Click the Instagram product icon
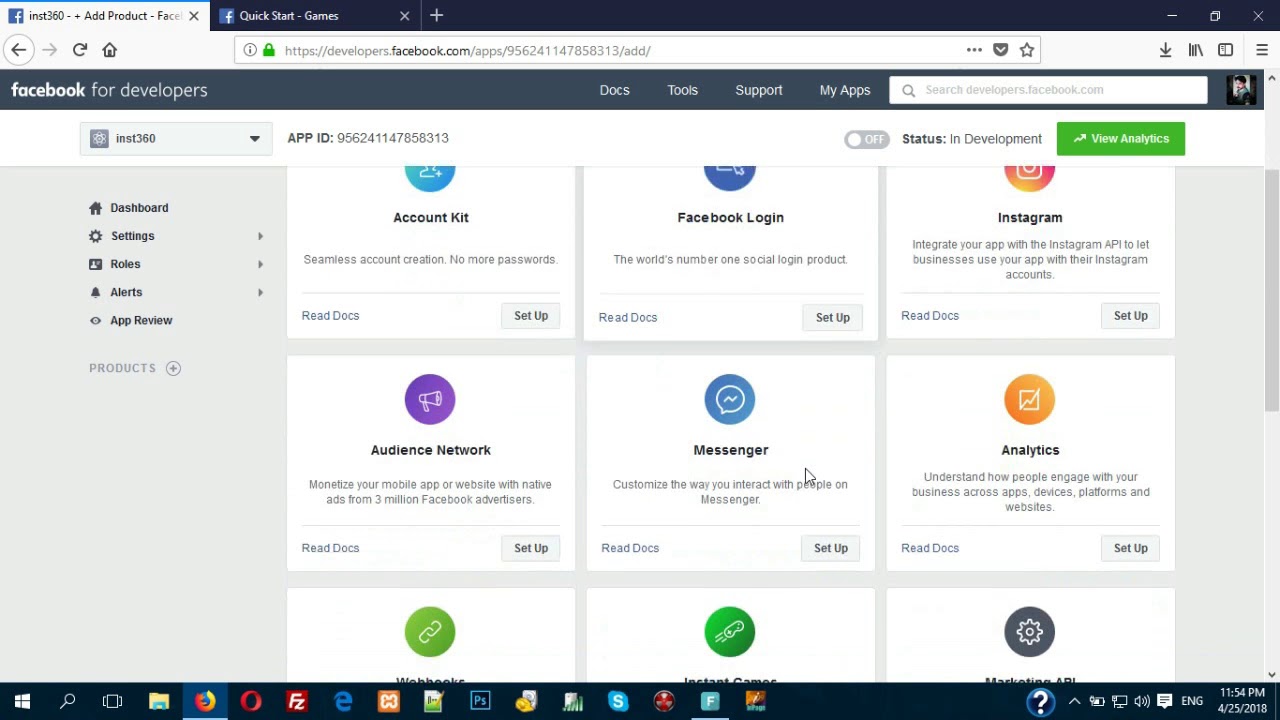 (1029, 179)
